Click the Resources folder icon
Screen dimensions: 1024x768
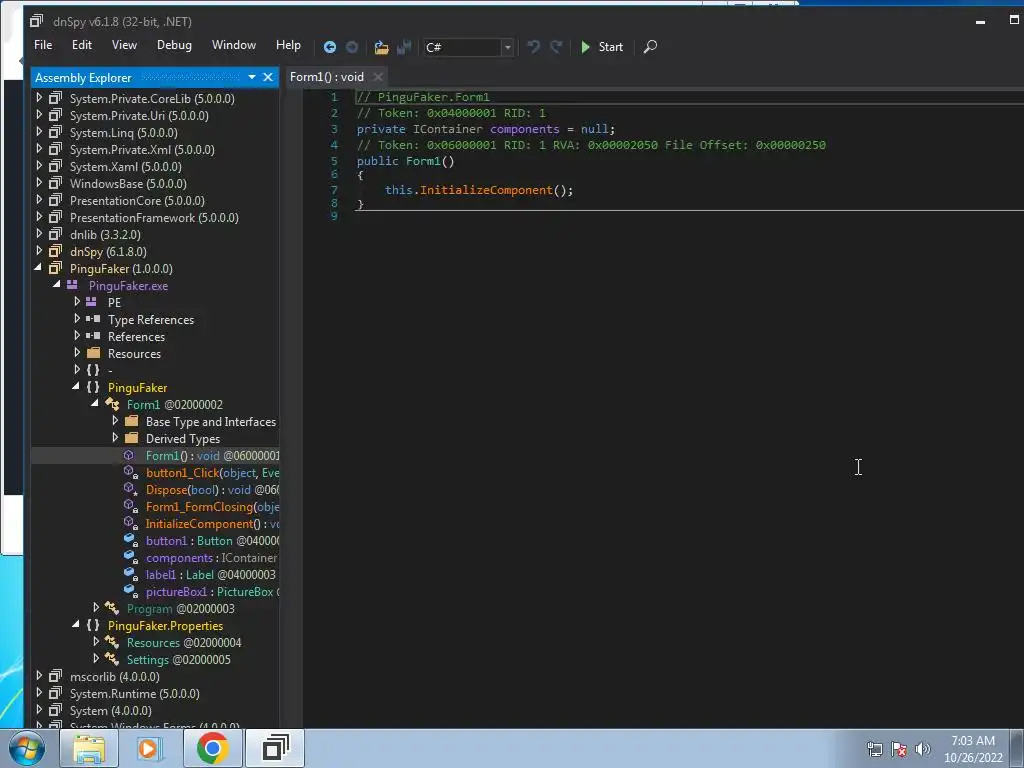point(93,353)
